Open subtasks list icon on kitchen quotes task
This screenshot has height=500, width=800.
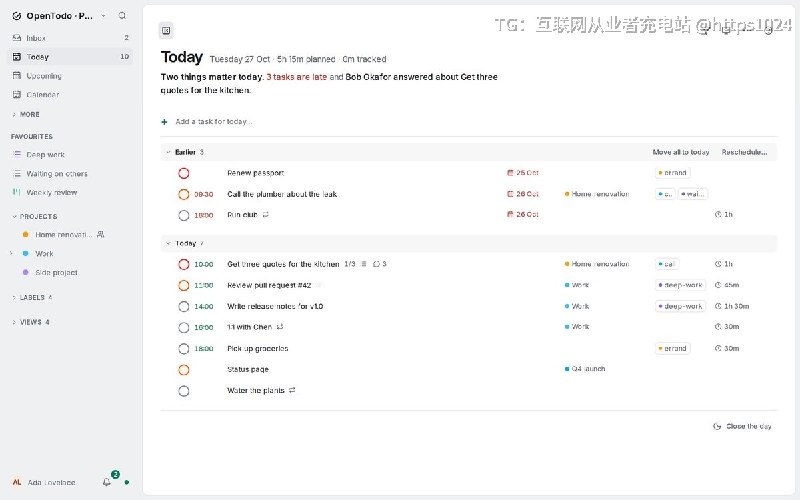click(364, 264)
